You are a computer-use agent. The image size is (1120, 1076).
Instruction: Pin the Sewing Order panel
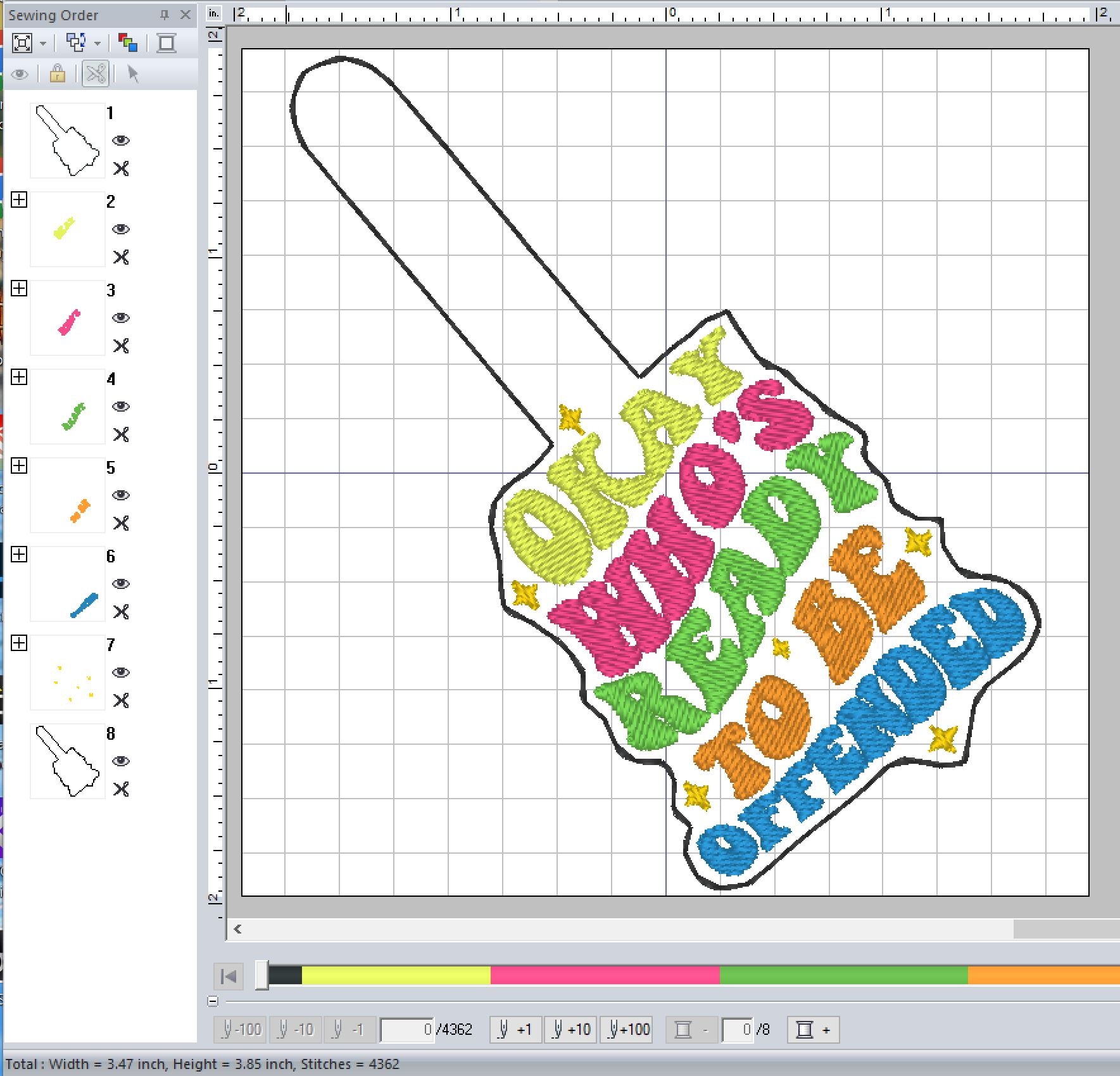164,15
